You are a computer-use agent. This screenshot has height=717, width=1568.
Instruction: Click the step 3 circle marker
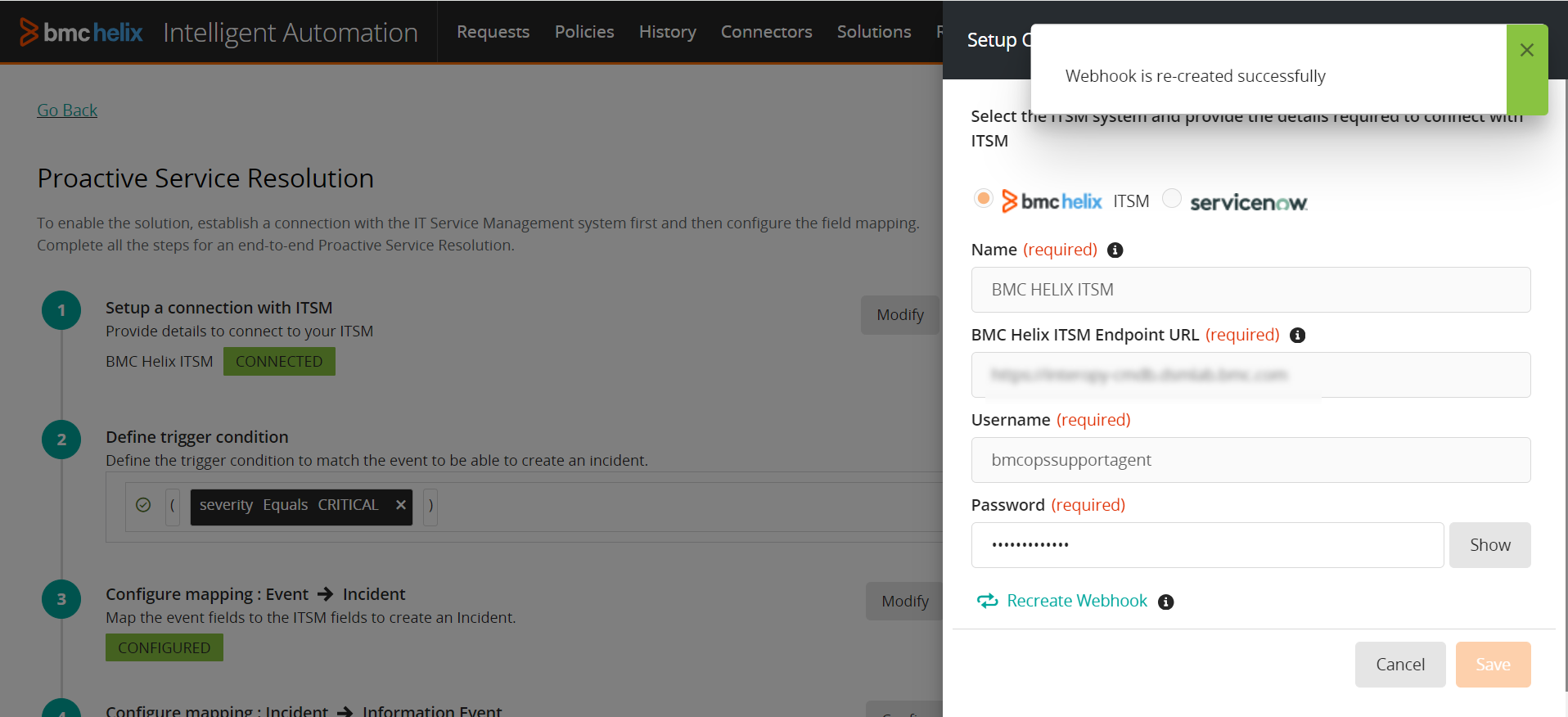(x=61, y=599)
